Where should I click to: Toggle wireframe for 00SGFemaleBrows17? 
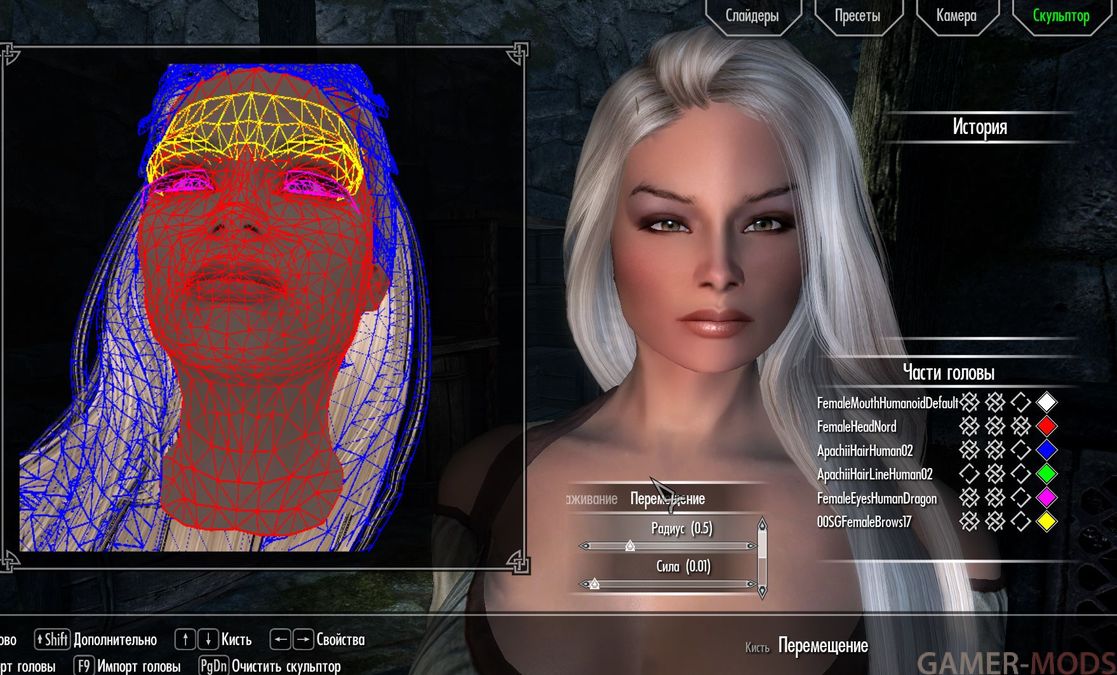(994, 521)
